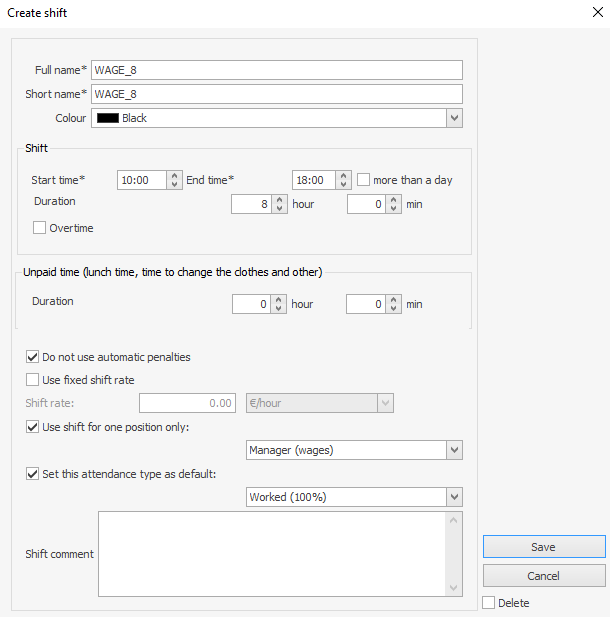Increase Start time using up arrow
Image resolution: width=610 pixels, height=617 pixels.
tap(175, 175)
